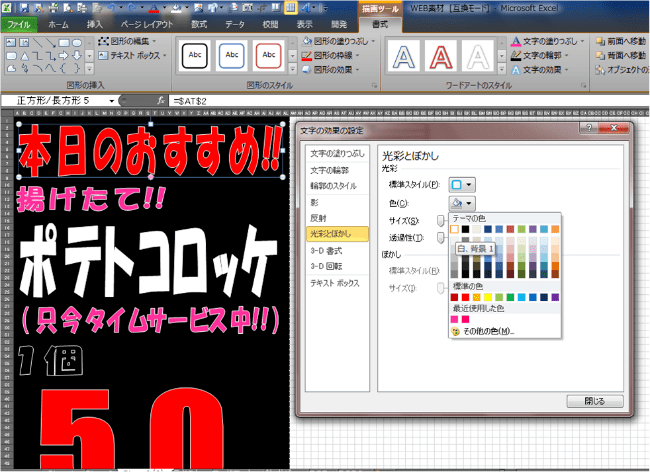Open the 図形の編集 dropdown
Image resolution: width=650 pixels, height=472 pixels.
click(127, 41)
